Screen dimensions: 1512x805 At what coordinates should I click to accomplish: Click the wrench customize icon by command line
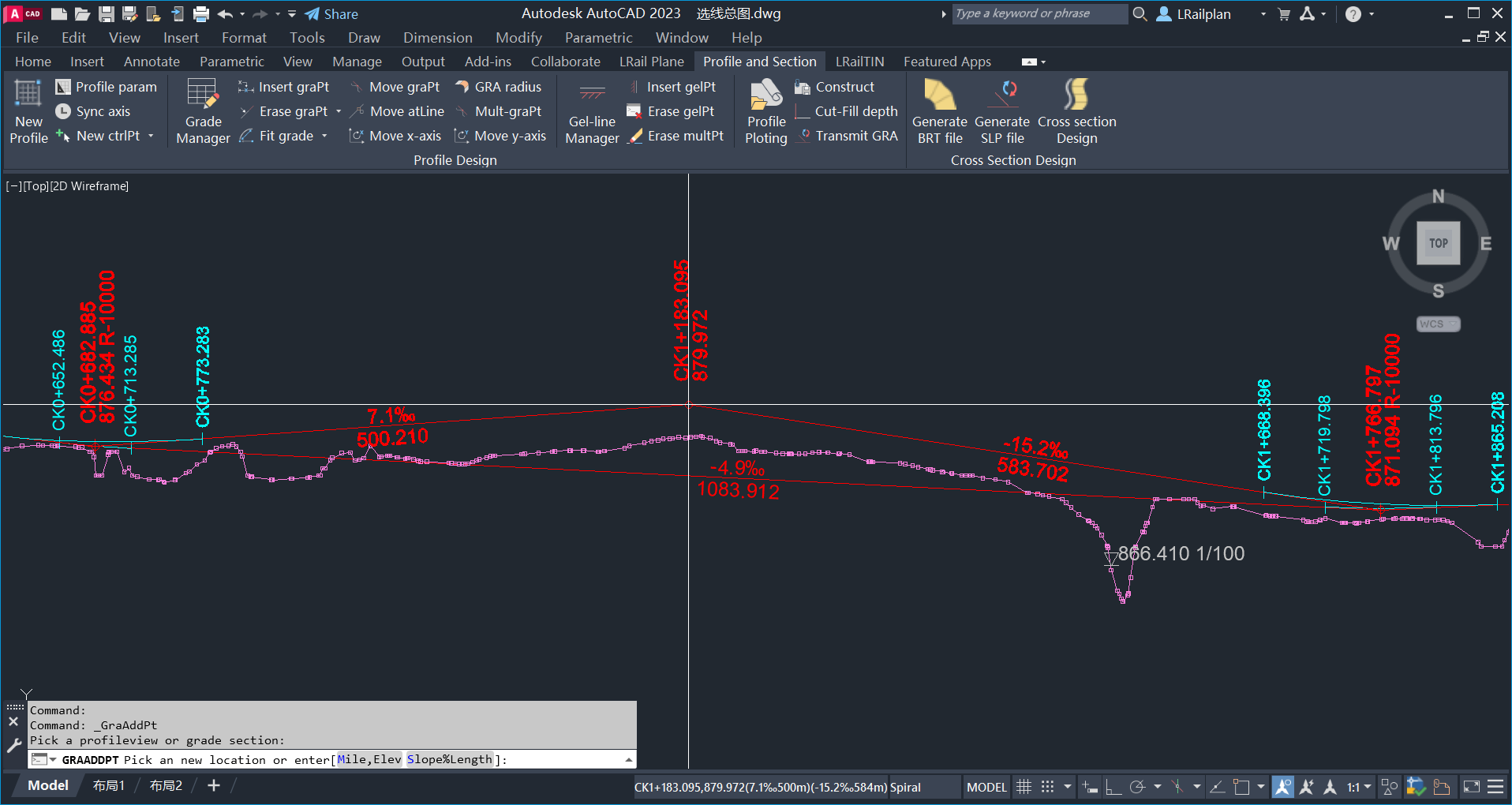coord(13,744)
